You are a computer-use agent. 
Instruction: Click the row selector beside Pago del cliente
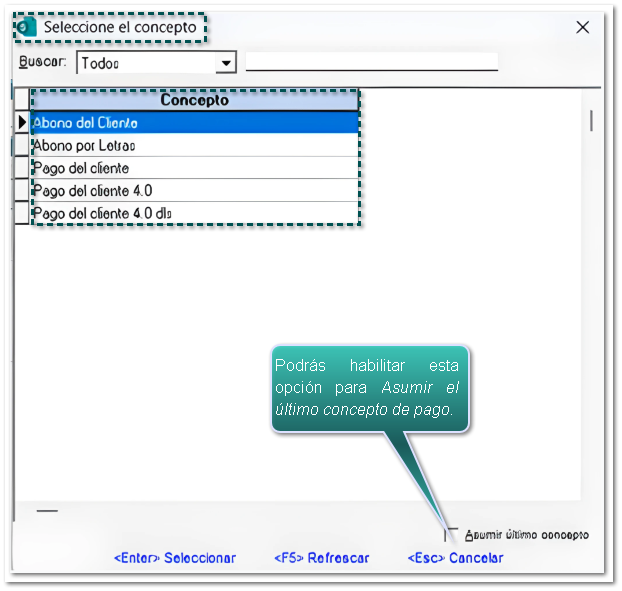(22, 168)
